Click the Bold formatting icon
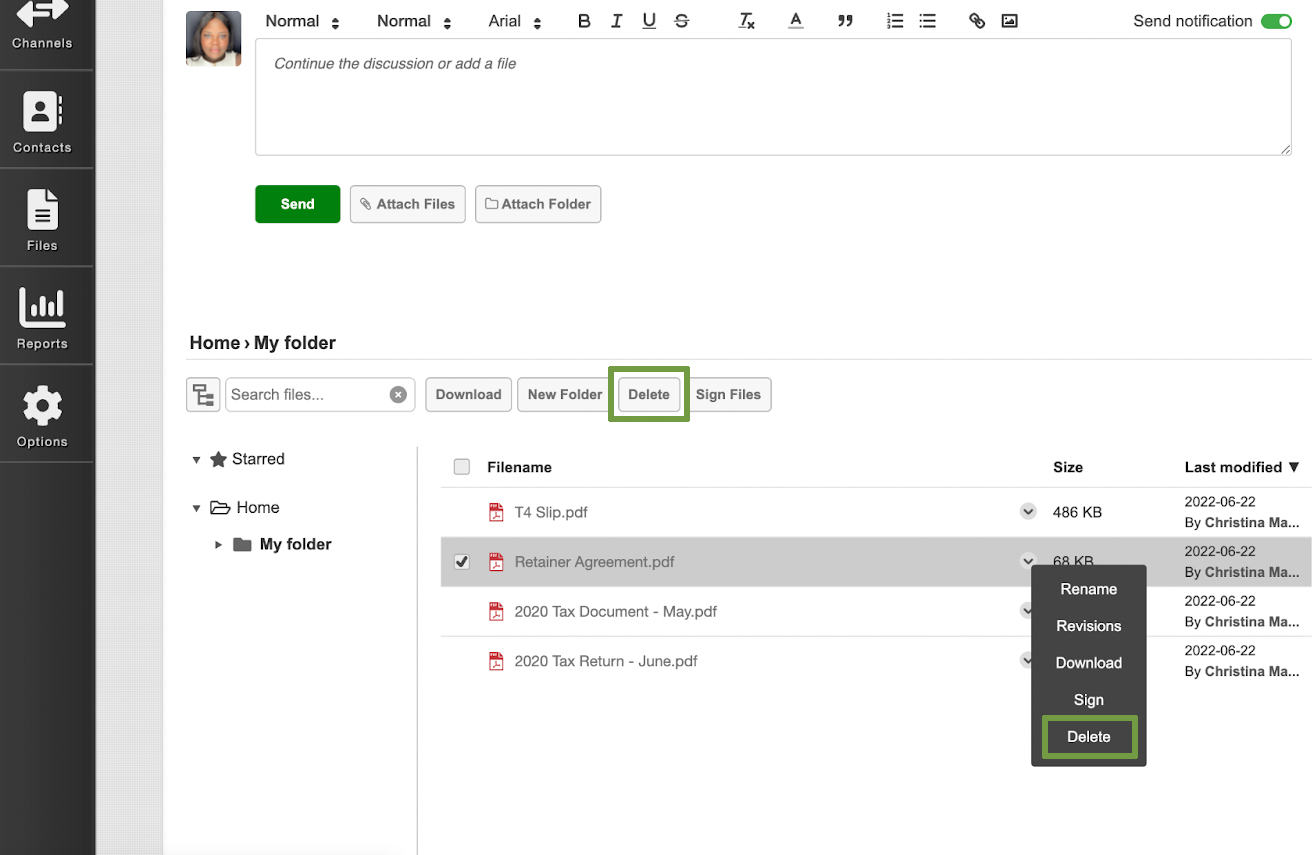The image size is (1312, 855). tap(584, 21)
